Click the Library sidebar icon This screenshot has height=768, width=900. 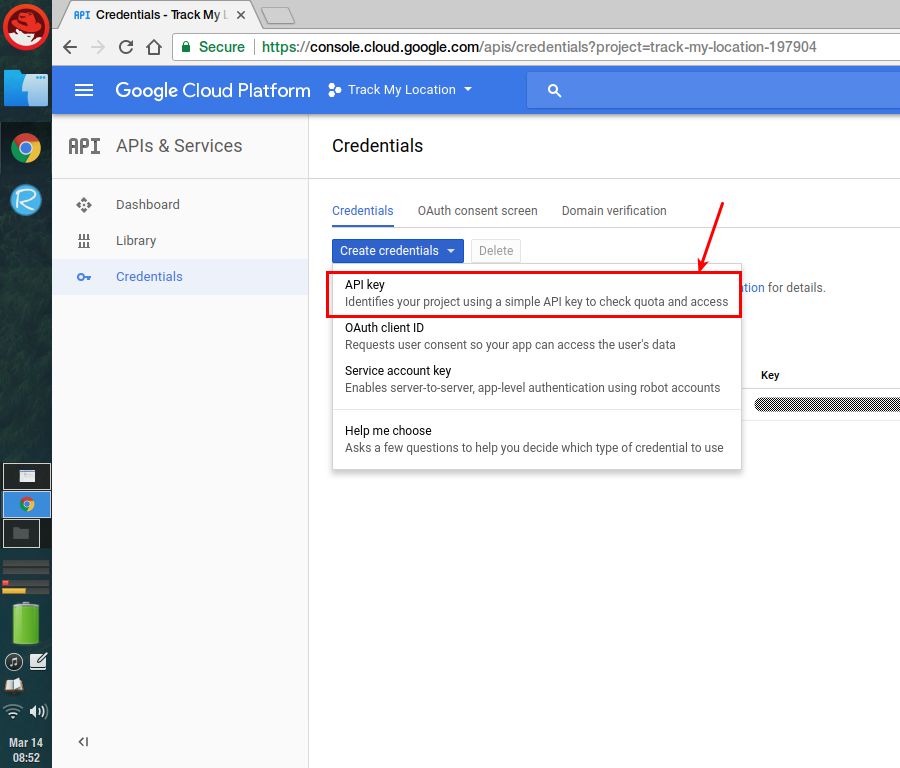click(84, 241)
